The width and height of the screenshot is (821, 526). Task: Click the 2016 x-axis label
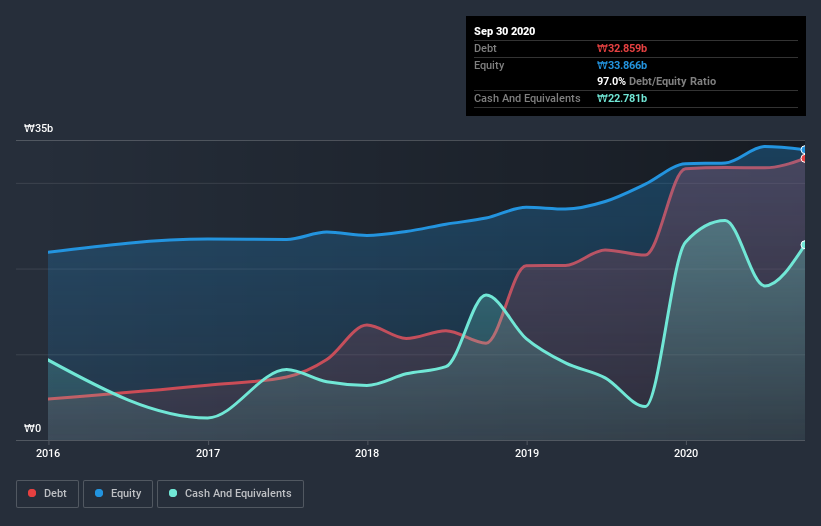click(48, 453)
